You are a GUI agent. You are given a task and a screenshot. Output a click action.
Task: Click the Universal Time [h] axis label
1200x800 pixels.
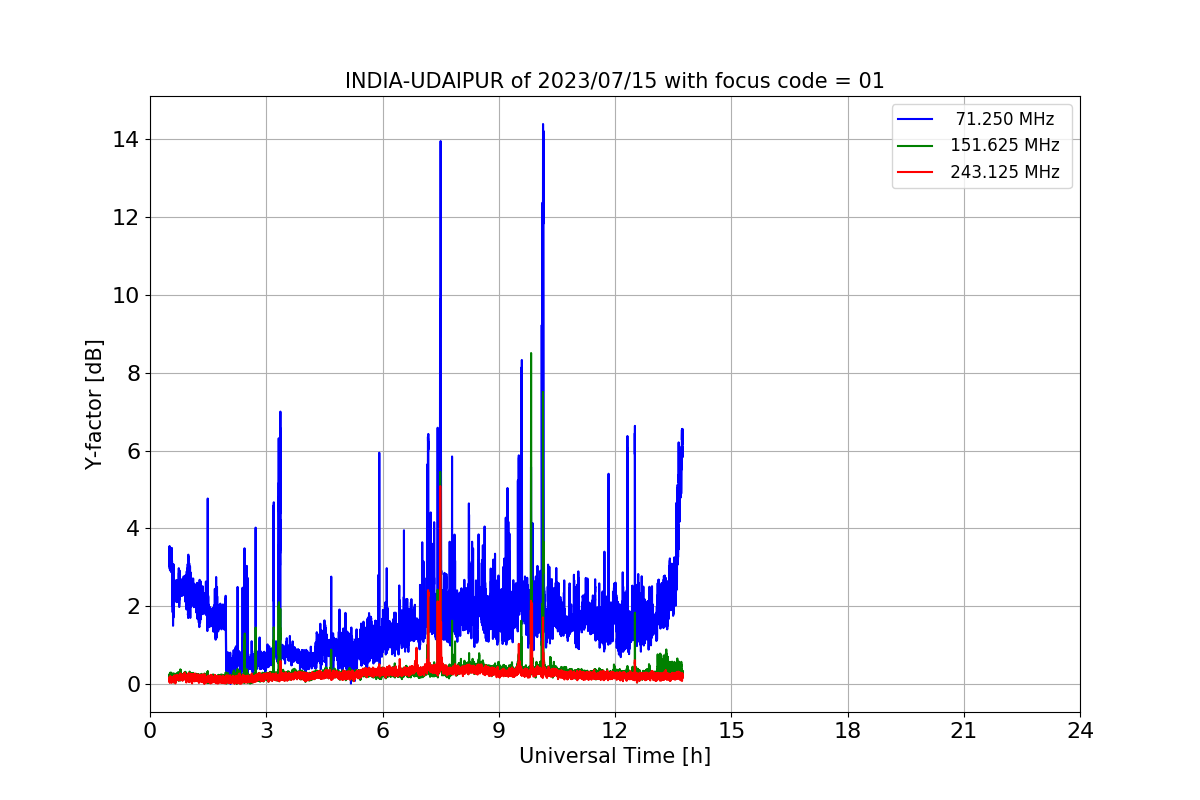[615, 756]
